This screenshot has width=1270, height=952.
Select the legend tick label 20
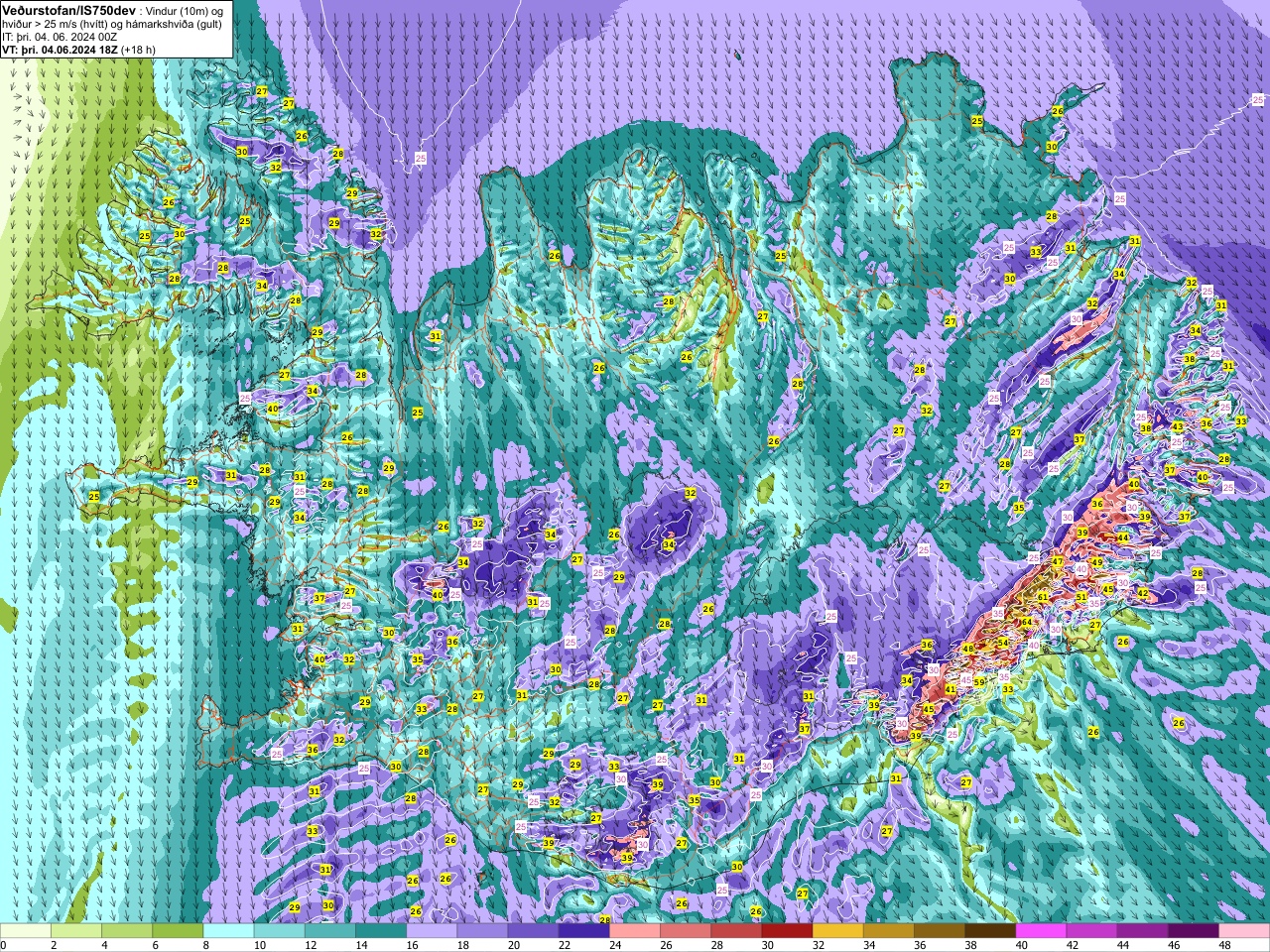pyautogui.click(x=513, y=945)
